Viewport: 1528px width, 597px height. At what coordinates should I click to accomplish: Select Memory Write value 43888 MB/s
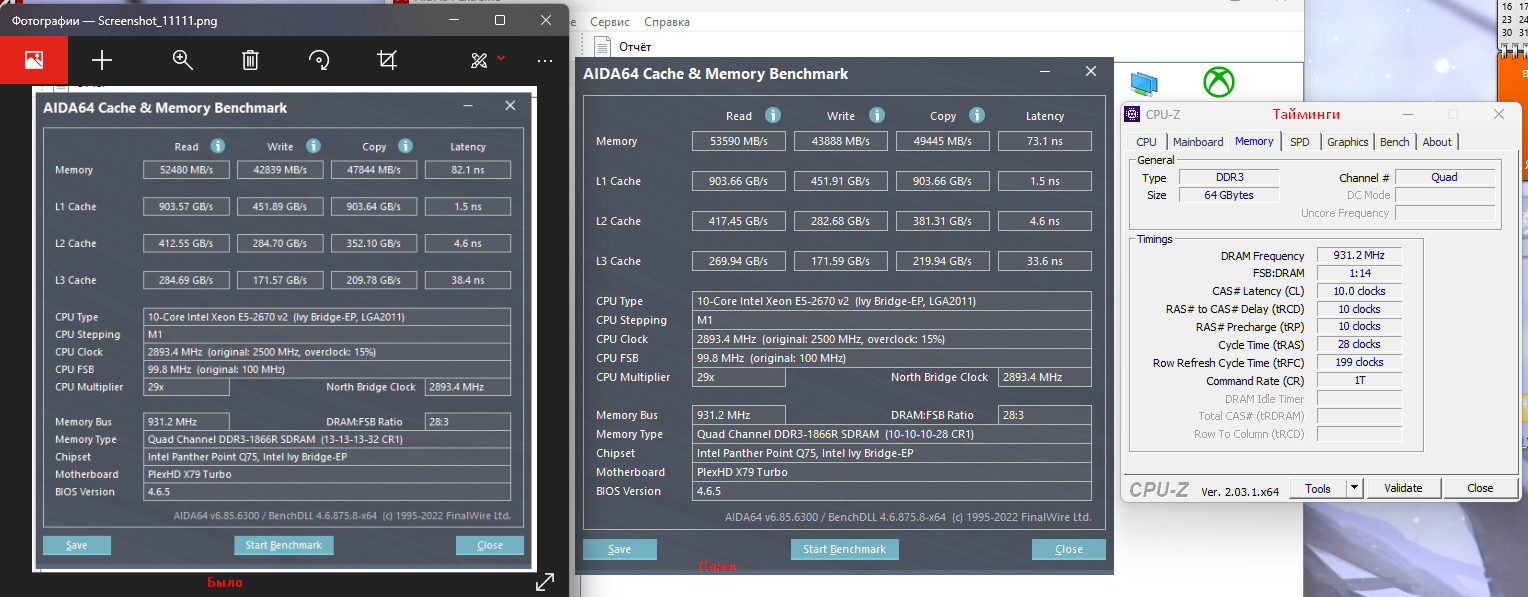841,141
